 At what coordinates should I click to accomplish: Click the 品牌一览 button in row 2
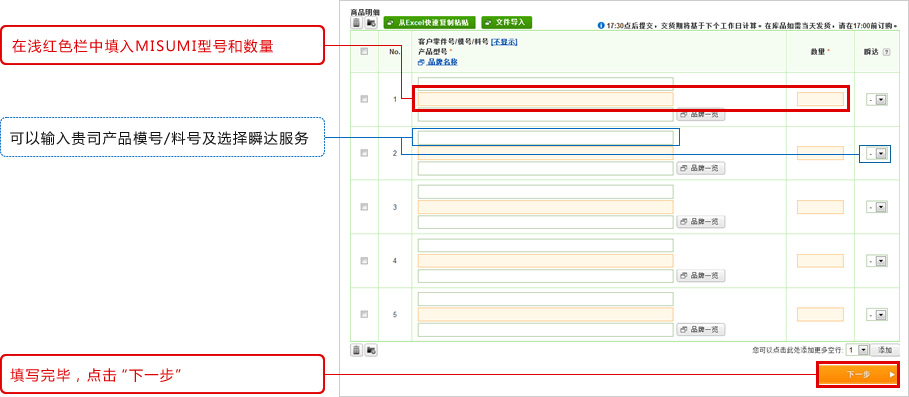tap(701, 168)
